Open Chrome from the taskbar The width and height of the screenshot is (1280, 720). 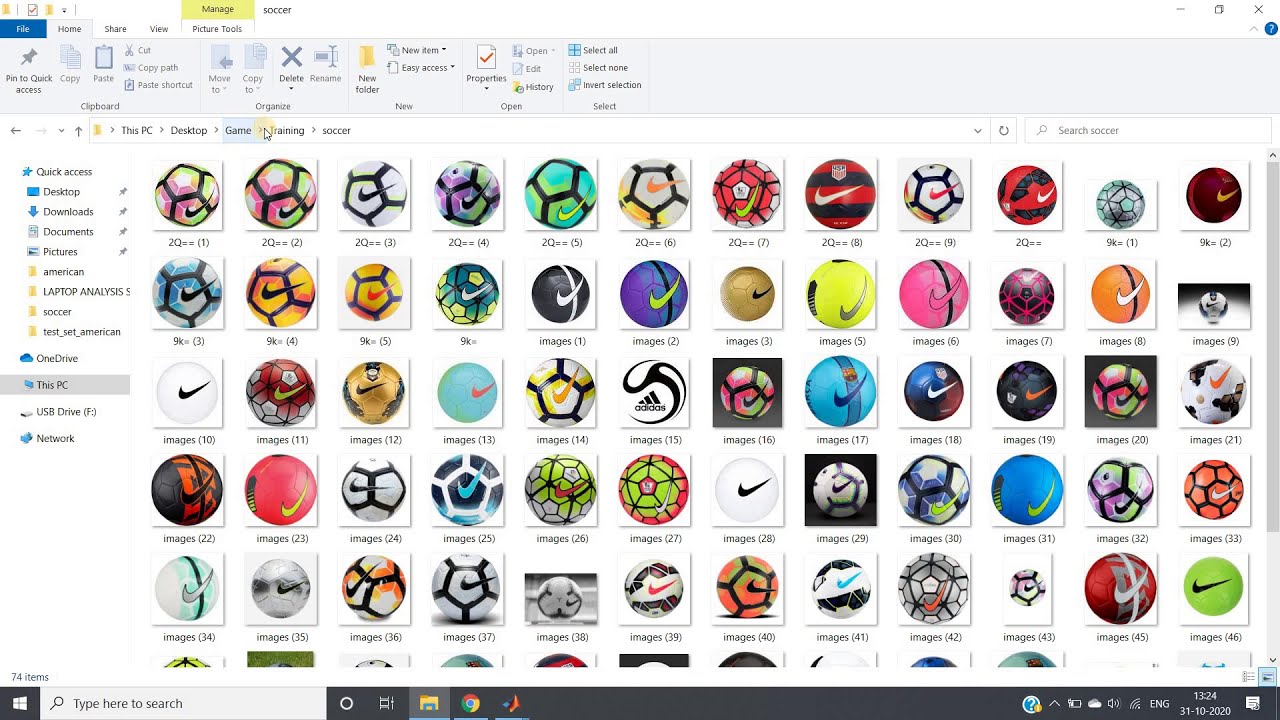coord(470,703)
